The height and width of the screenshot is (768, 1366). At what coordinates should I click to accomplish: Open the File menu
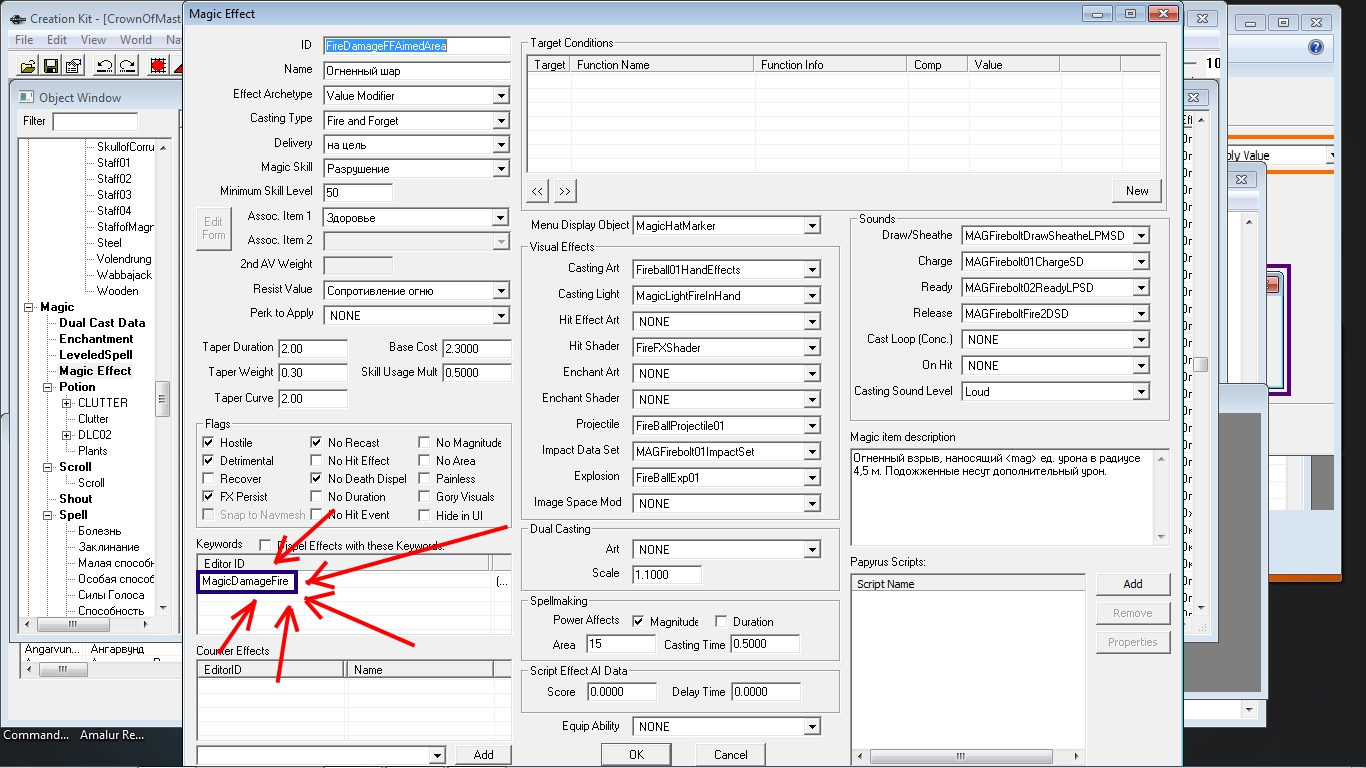click(24, 40)
